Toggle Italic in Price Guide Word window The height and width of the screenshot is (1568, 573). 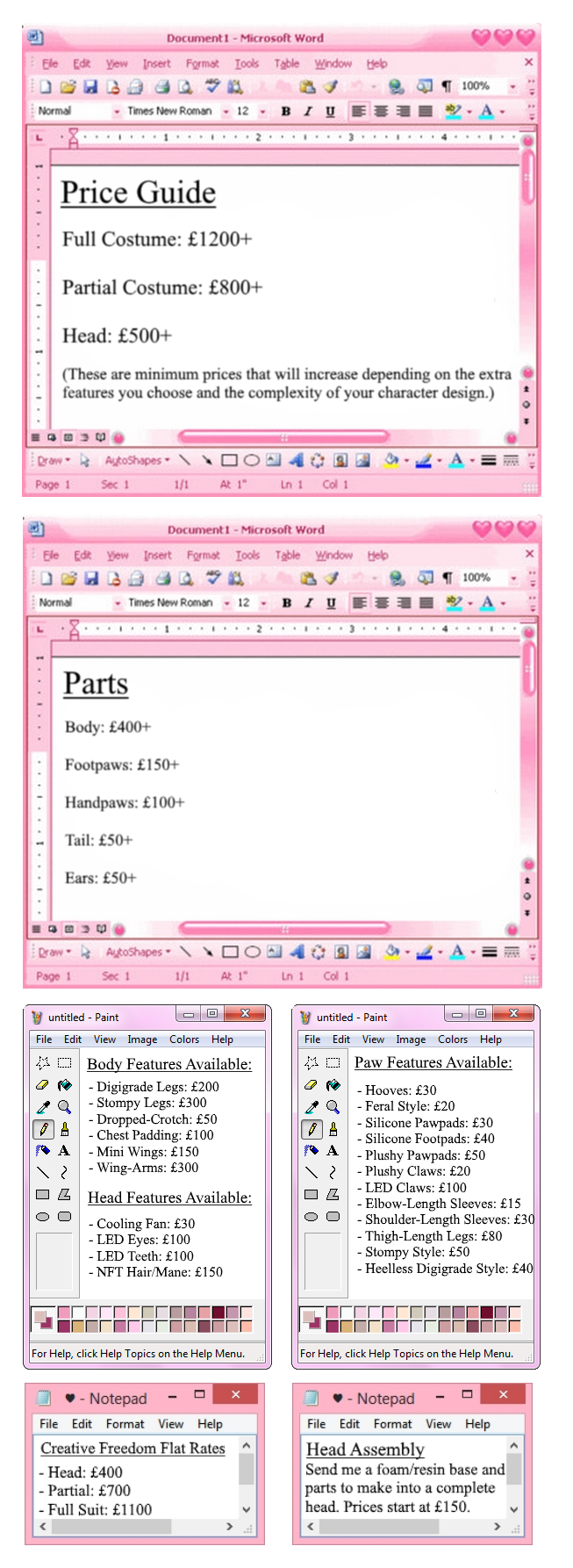[x=308, y=111]
